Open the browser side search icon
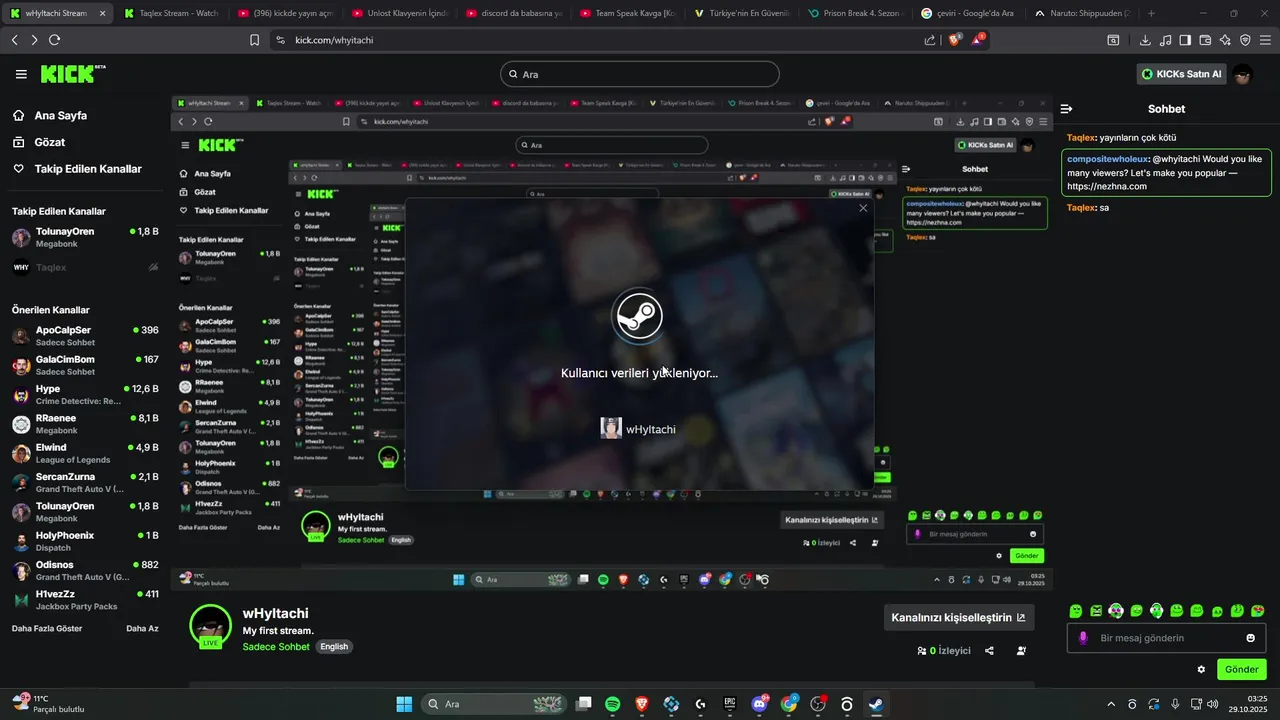Screen dimensions: 1280x720 (1113, 40)
